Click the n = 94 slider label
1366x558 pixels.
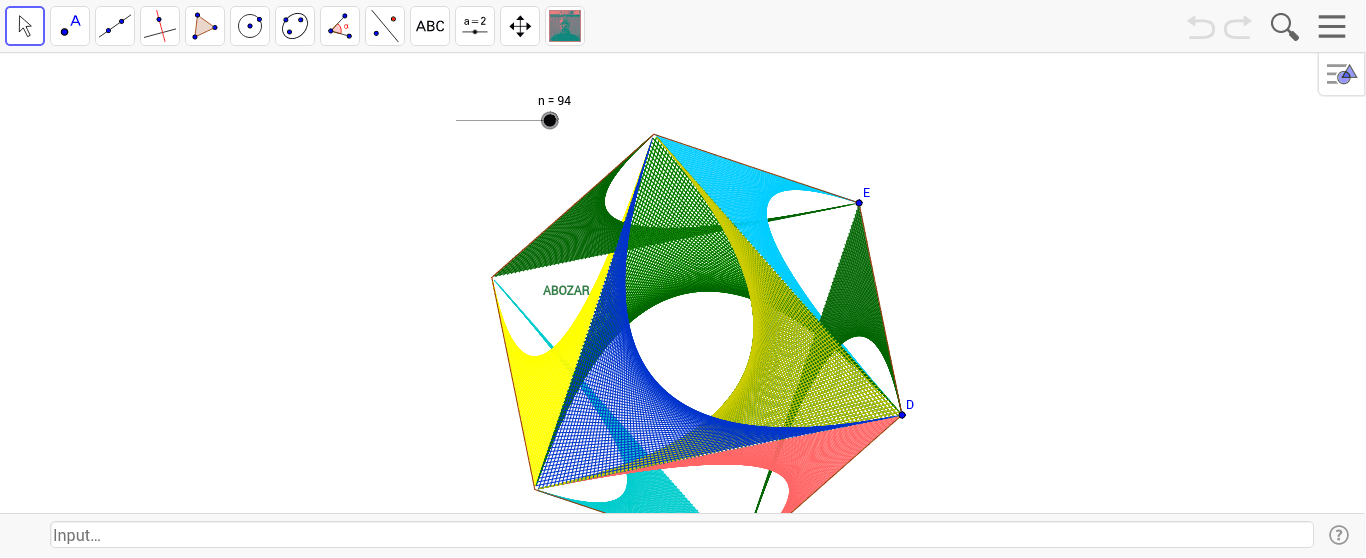click(554, 101)
